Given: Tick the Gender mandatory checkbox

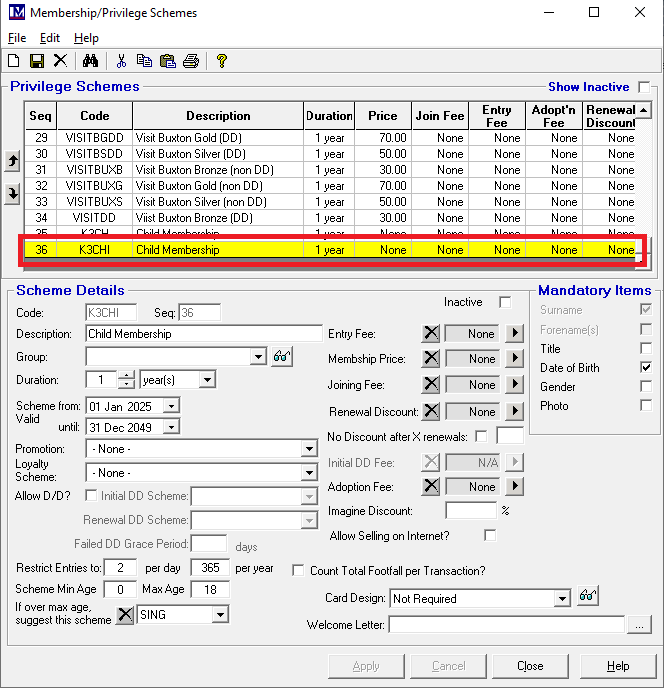Looking at the screenshot, I should (x=646, y=386).
